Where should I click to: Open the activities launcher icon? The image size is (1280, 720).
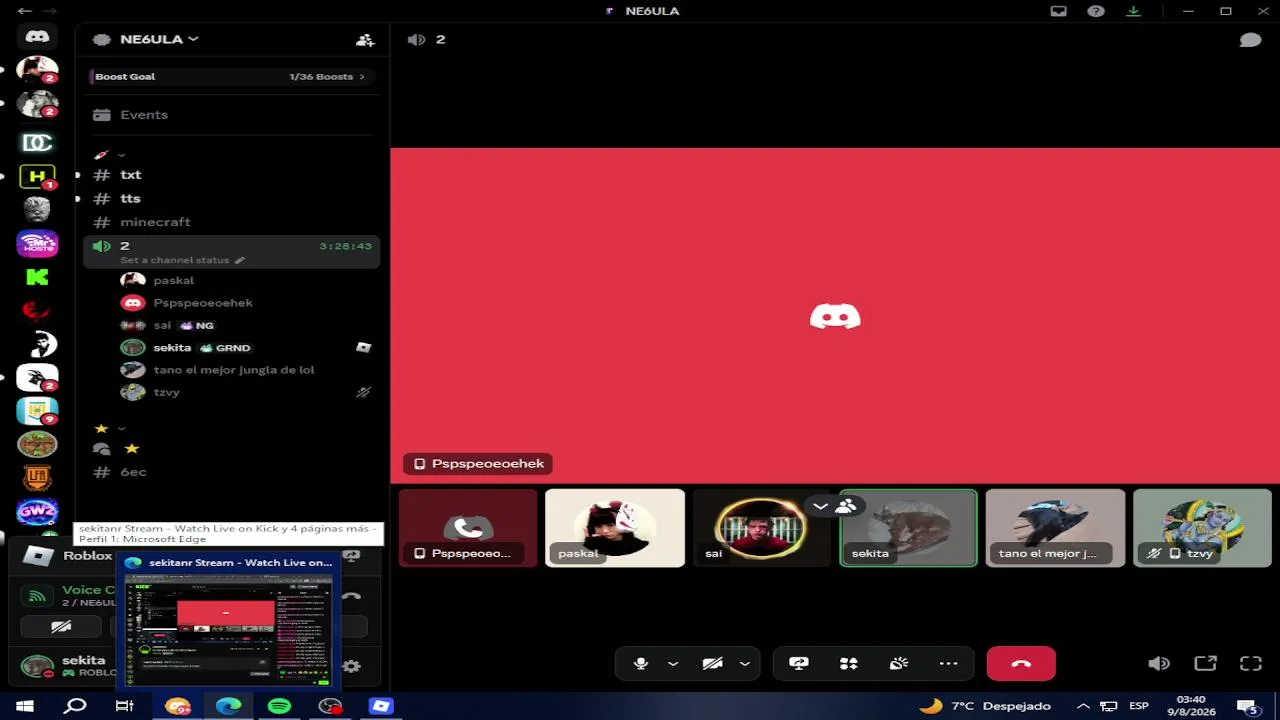click(x=848, y=663)
